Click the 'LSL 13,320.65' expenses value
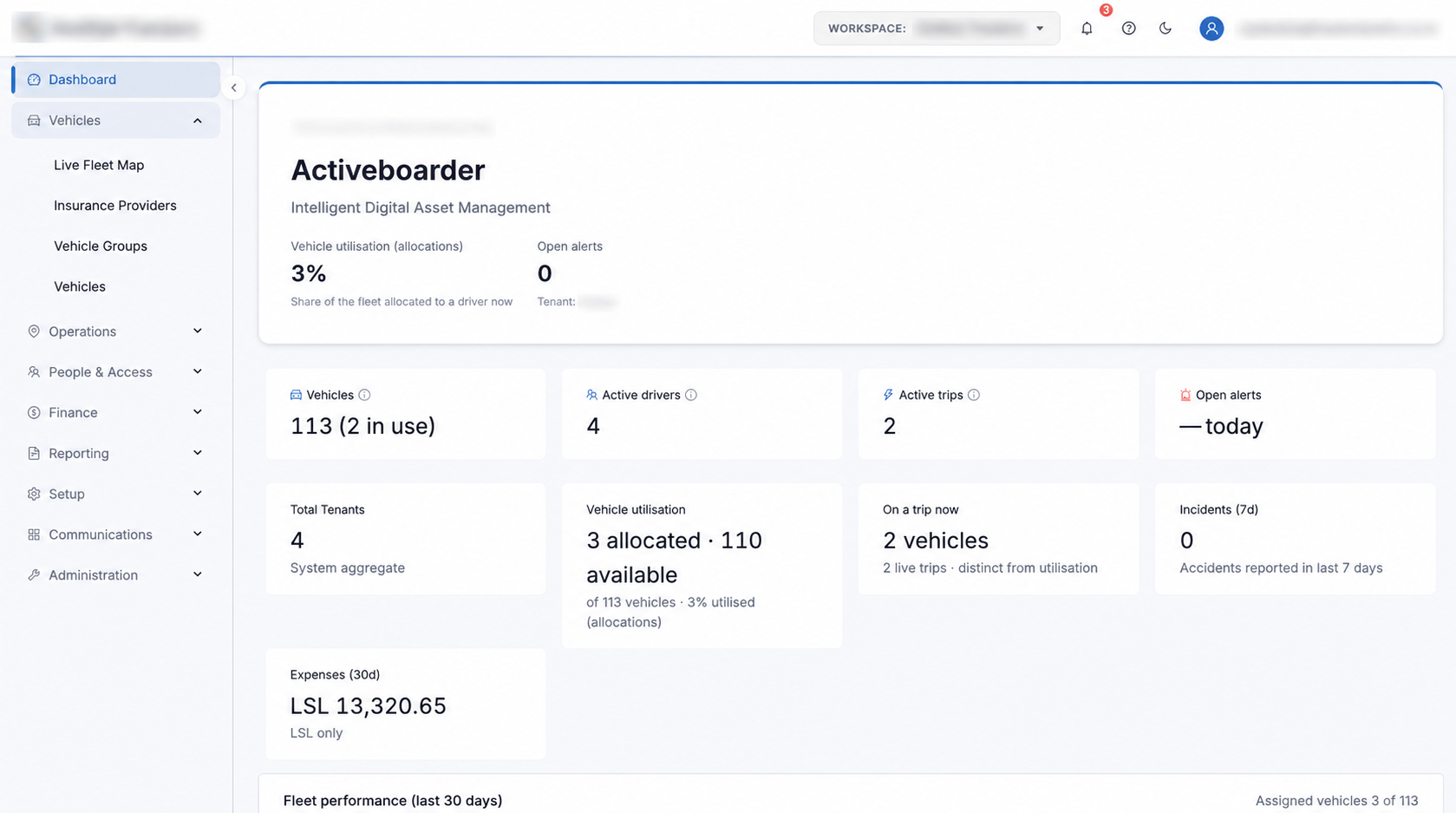This screenshot has height=813, width=1456. 368,706
